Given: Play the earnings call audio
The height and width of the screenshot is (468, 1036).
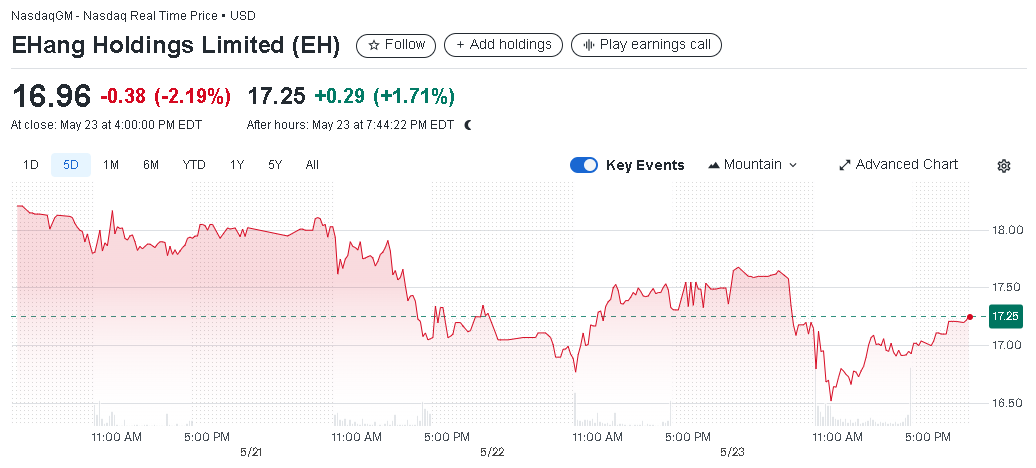Looking at the screenshot, I should pyautogui.click(x=646, y=45).
